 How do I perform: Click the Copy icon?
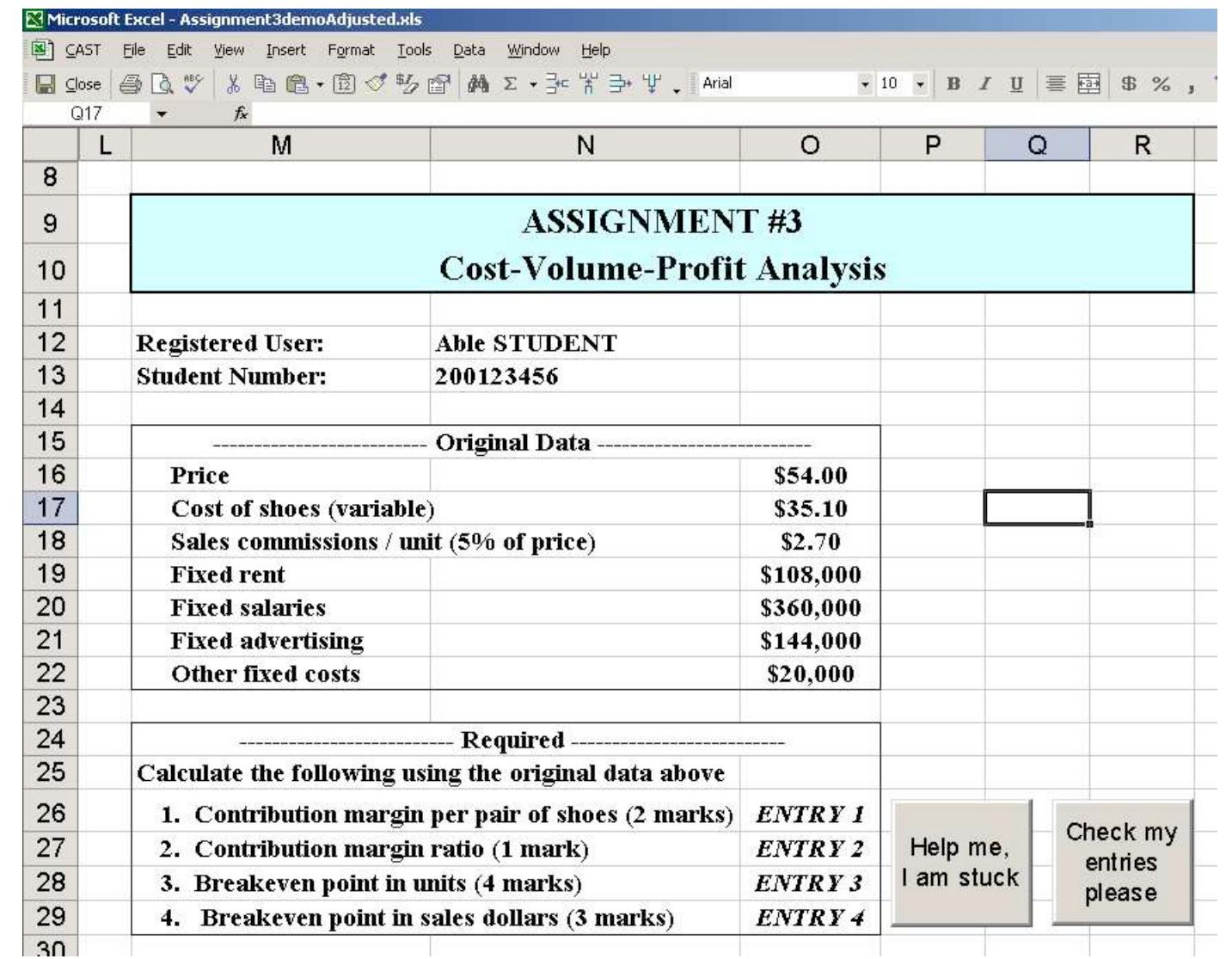coord(263,84)
